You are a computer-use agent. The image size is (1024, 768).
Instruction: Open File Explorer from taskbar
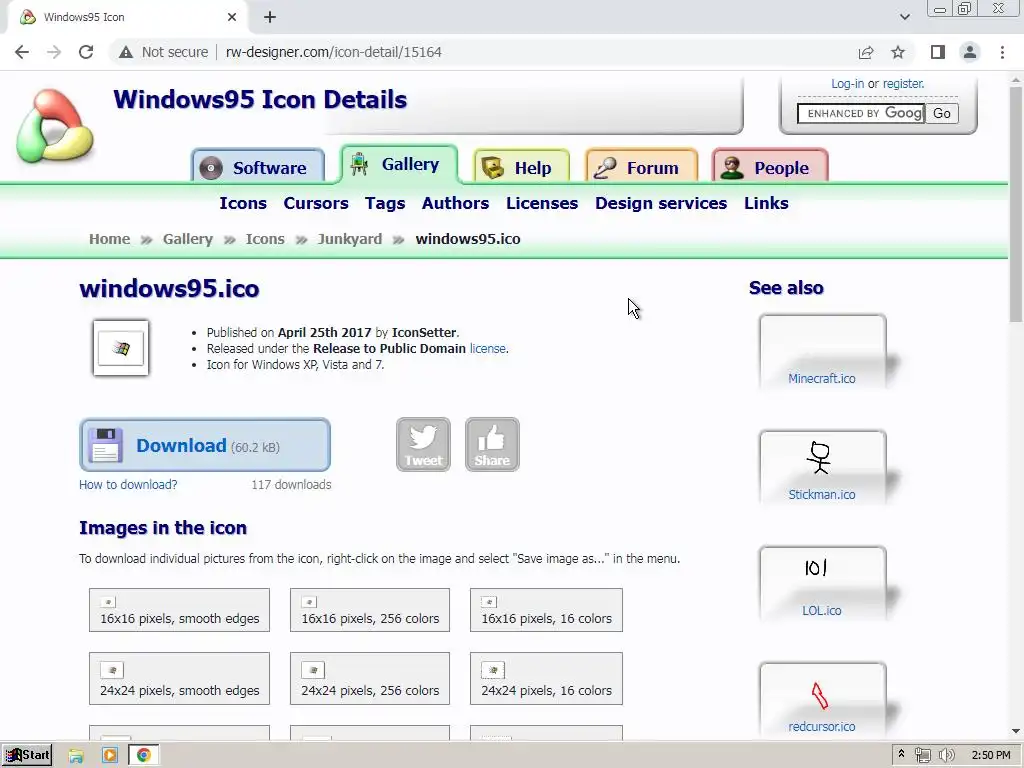pyautogui.click(x=76, y=756)
